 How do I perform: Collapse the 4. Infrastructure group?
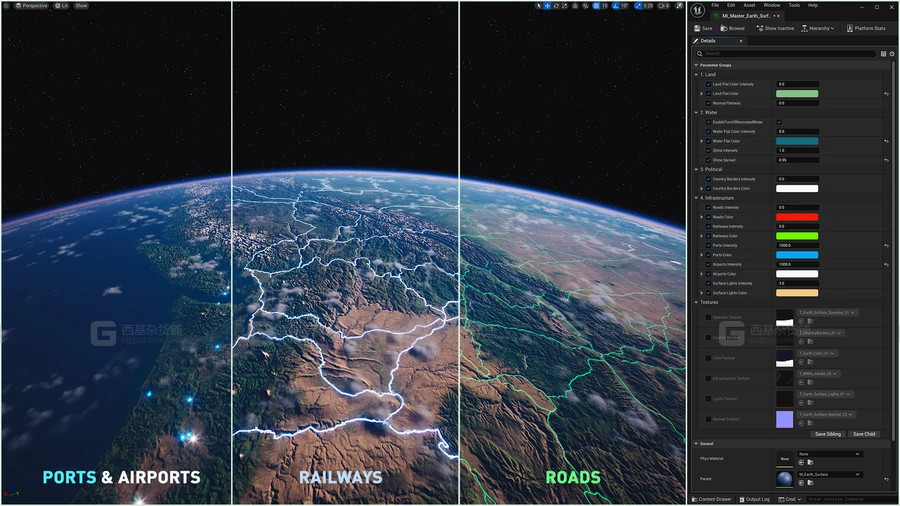pyautogui.click(x=697, y=198)
